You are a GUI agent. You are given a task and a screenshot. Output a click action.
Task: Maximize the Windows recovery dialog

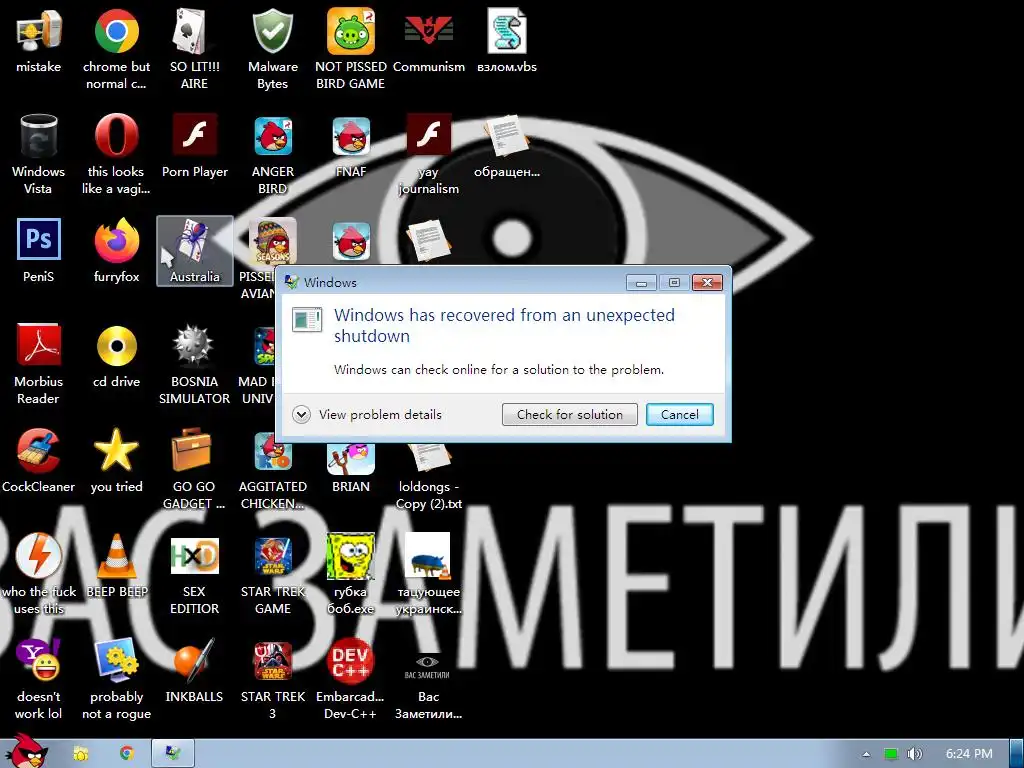point(674,282)
